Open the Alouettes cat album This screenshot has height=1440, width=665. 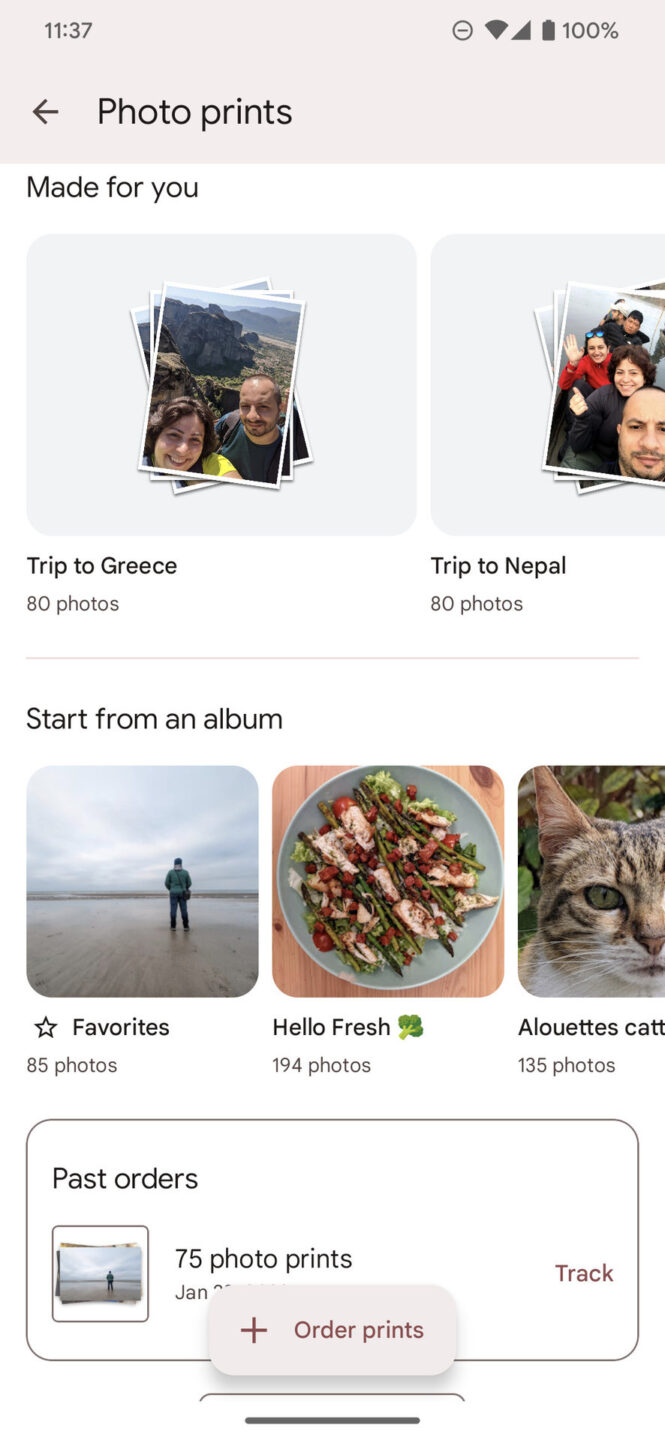(x=600, y=881)
